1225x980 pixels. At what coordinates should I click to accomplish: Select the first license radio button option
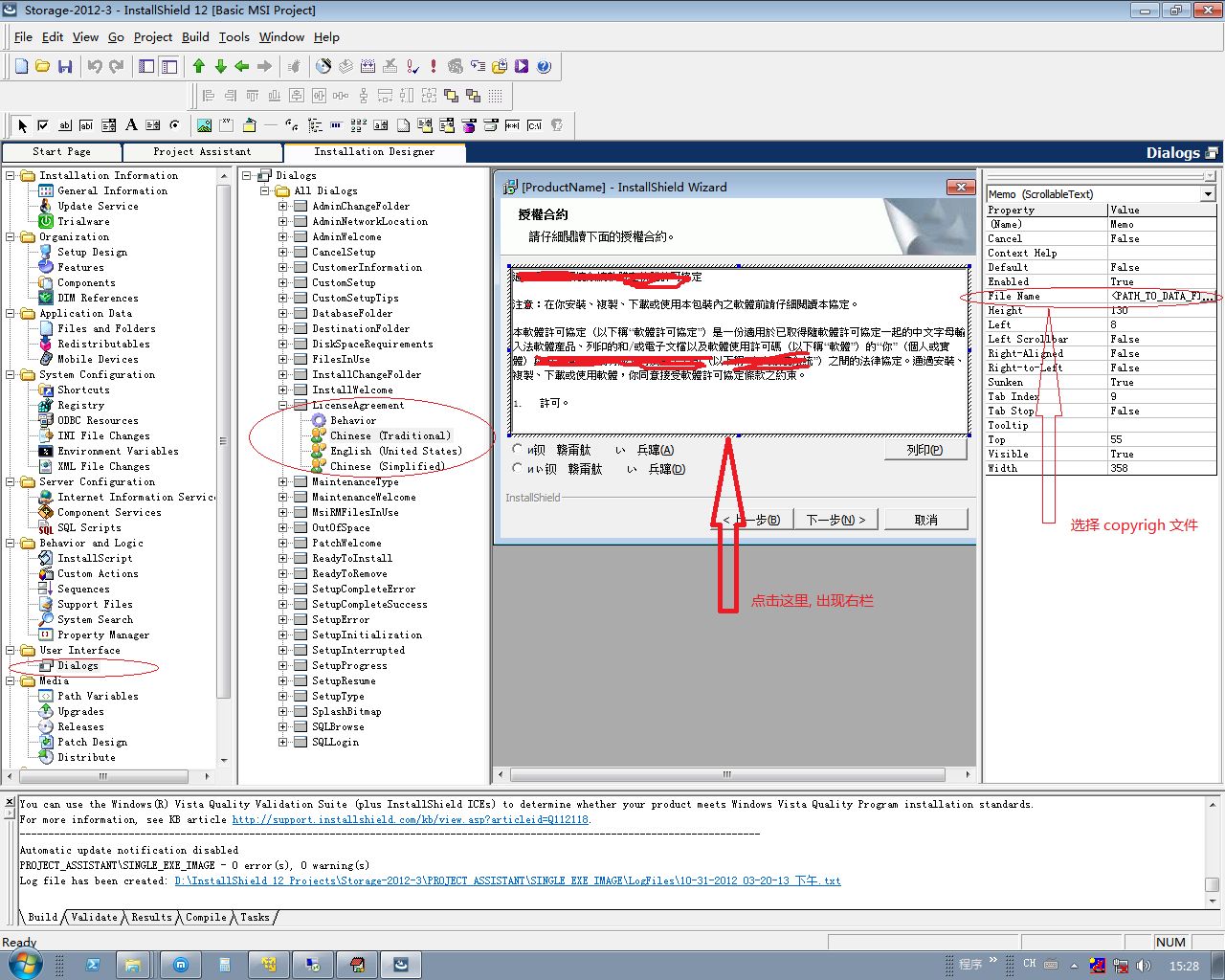[518, 449]
